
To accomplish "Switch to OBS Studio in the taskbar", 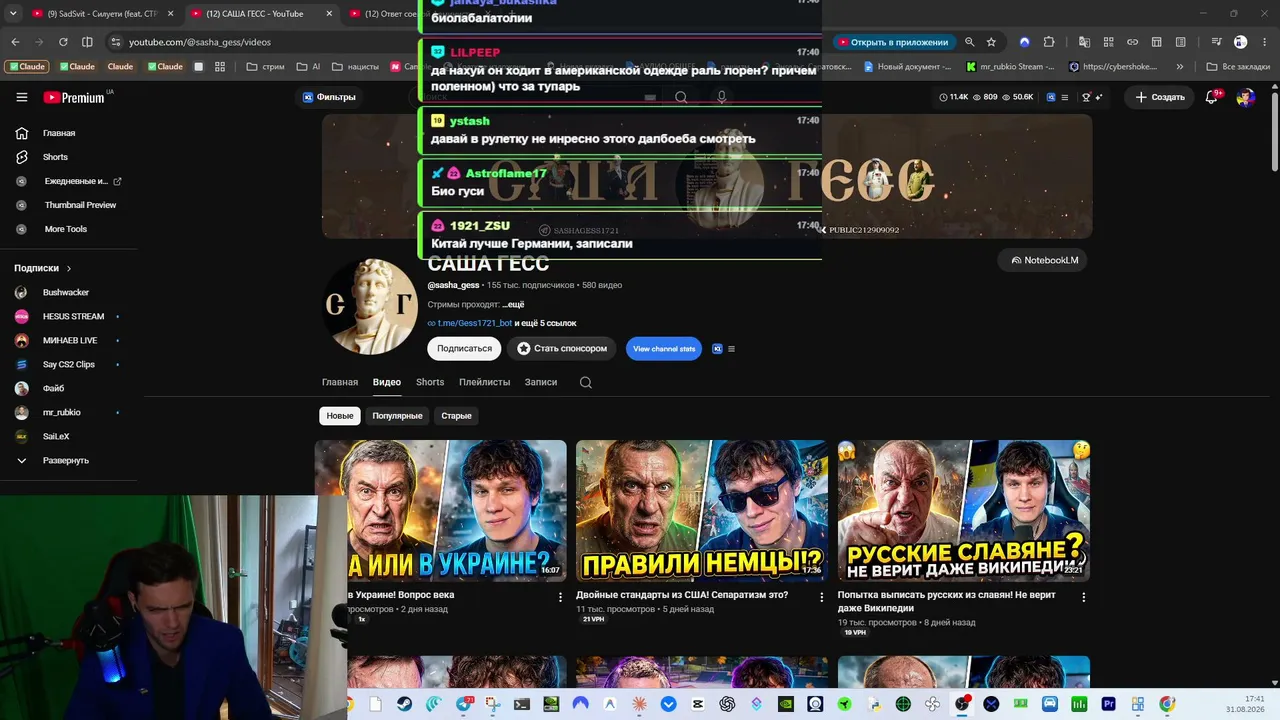I will (x=962, y=704).
